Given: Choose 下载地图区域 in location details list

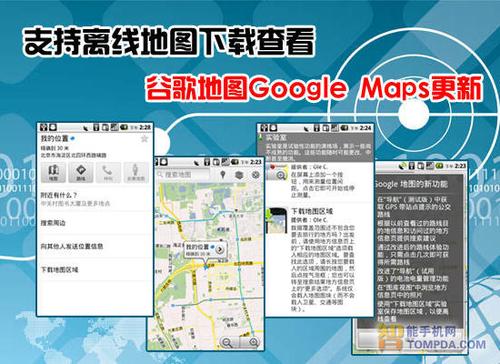Looking at the screenshot, I should [95, 270].
